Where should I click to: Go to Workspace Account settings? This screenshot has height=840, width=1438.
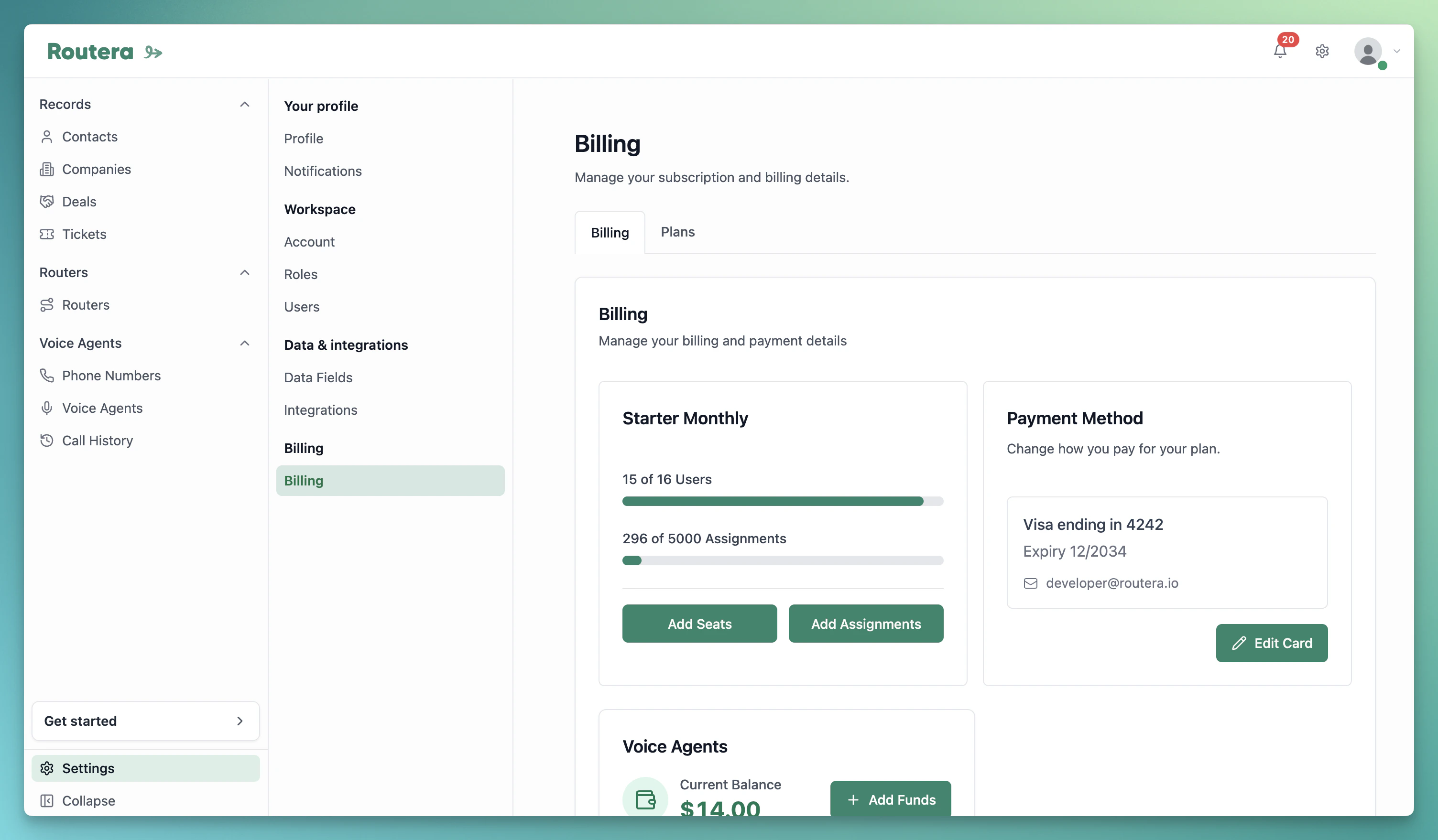click(309, 242)
